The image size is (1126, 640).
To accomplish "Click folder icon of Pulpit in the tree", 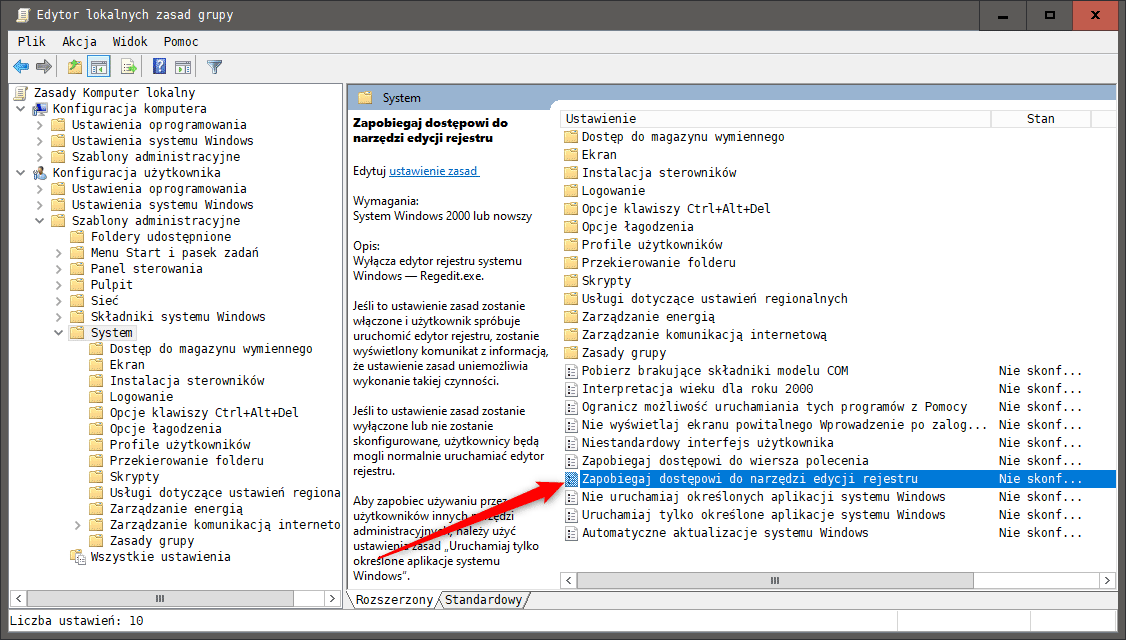I will [x=78, y=284].
